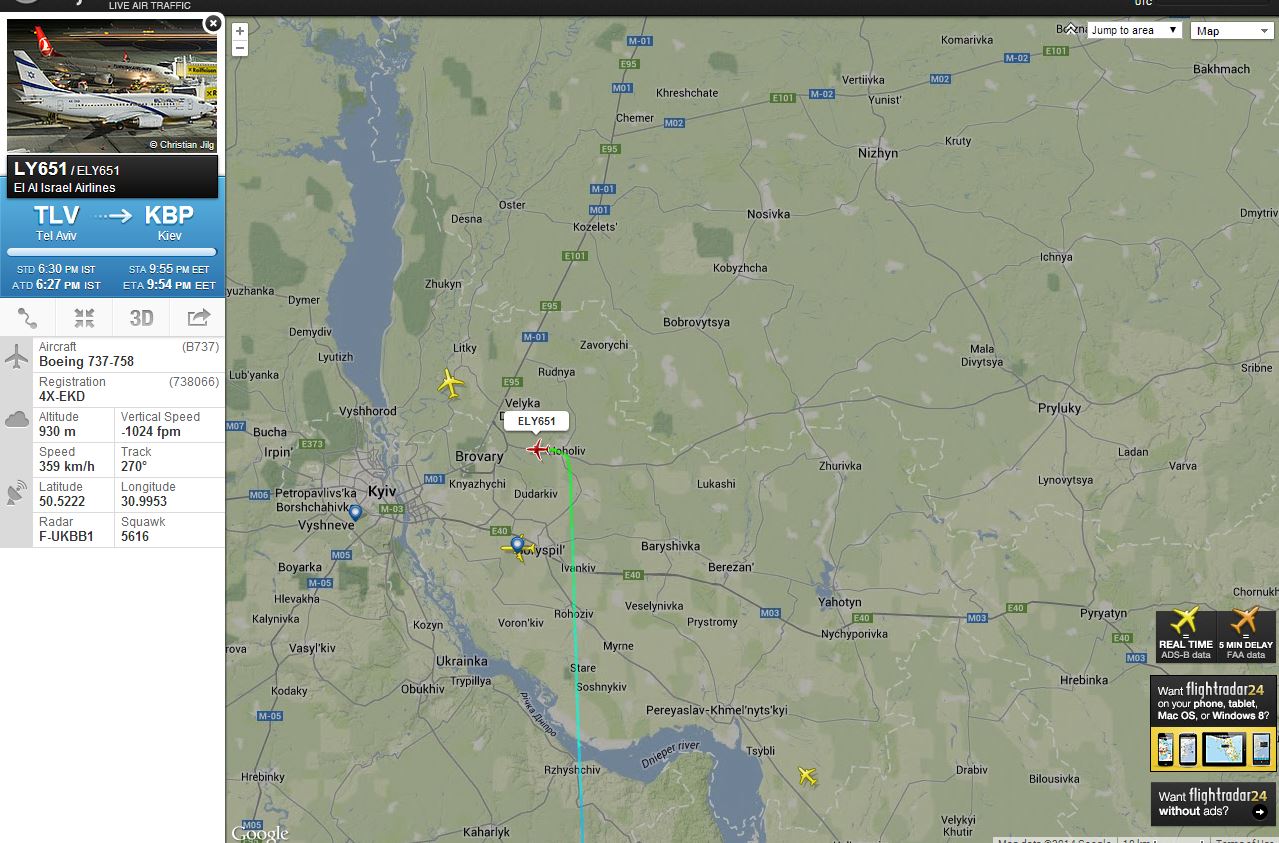Open the Map type dropdown

click(1232, 31)
